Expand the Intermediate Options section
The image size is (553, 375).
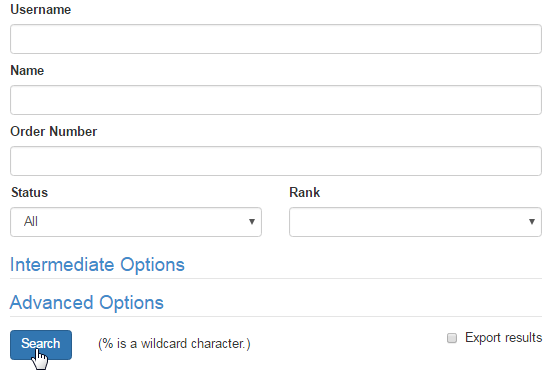coord(97,265)
